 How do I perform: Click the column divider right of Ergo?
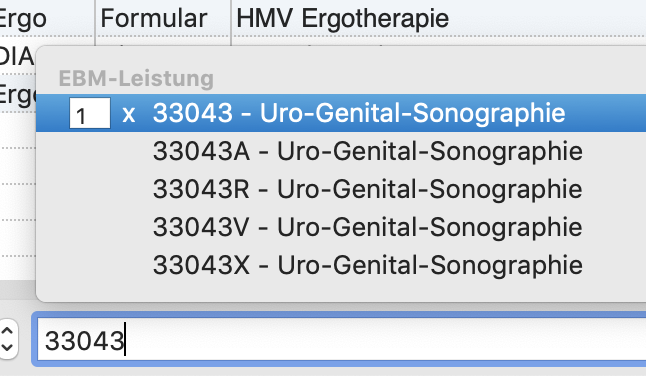point(95,19)
